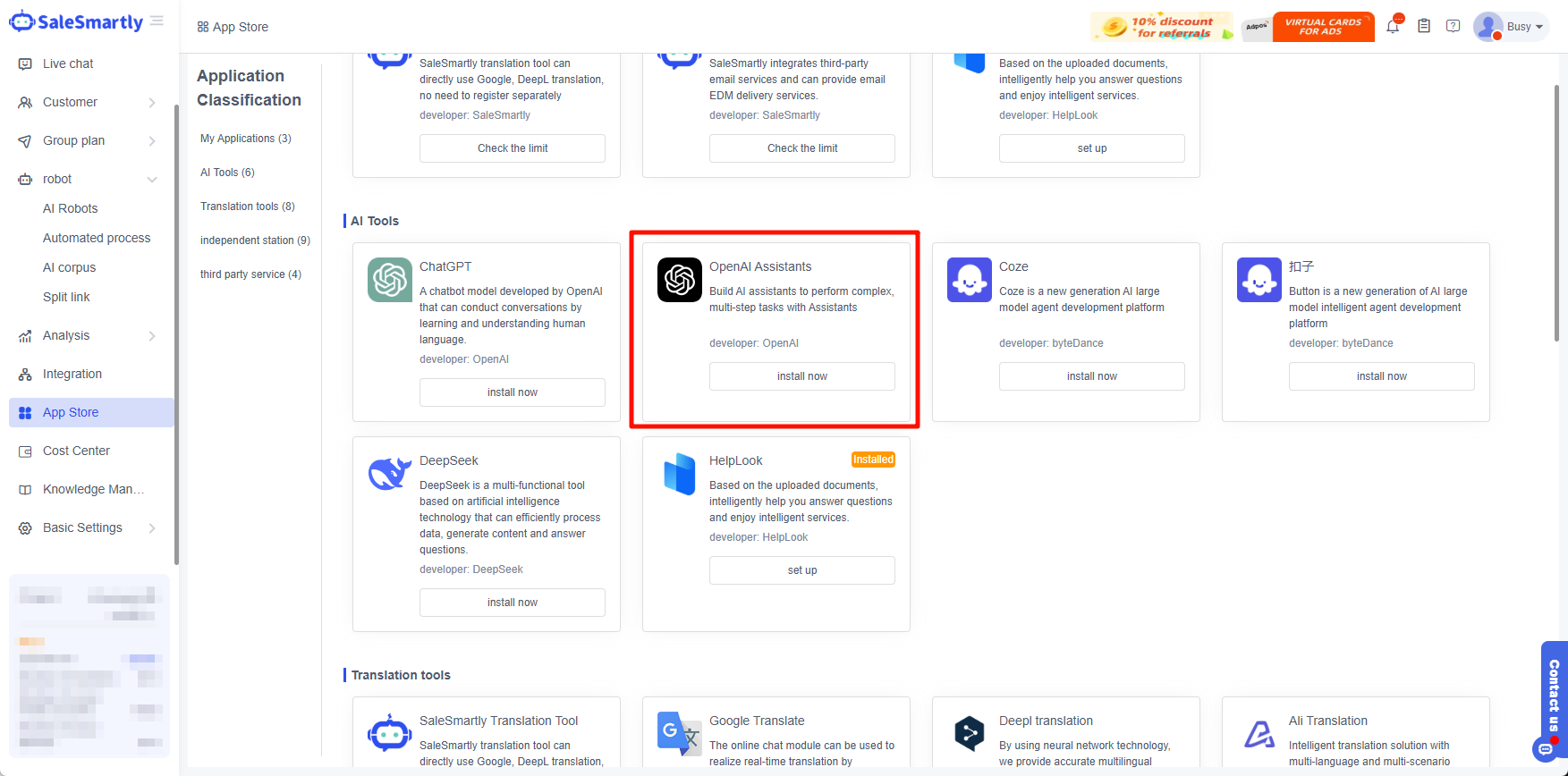Open the Contact us chat widget
Screen dimensions: 1568x776
(x=1554, y=702)
